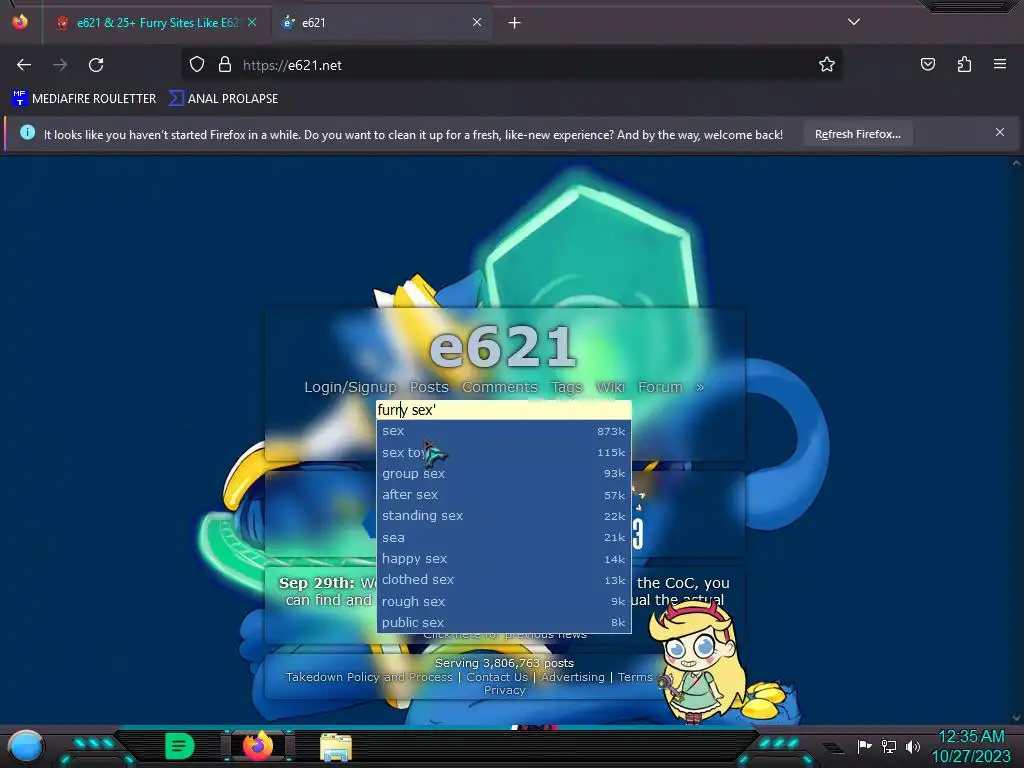Viewport: 1024px width, 768px height.
Task: Dismiss the Firefox notification bar
Action: click(999, 133)
